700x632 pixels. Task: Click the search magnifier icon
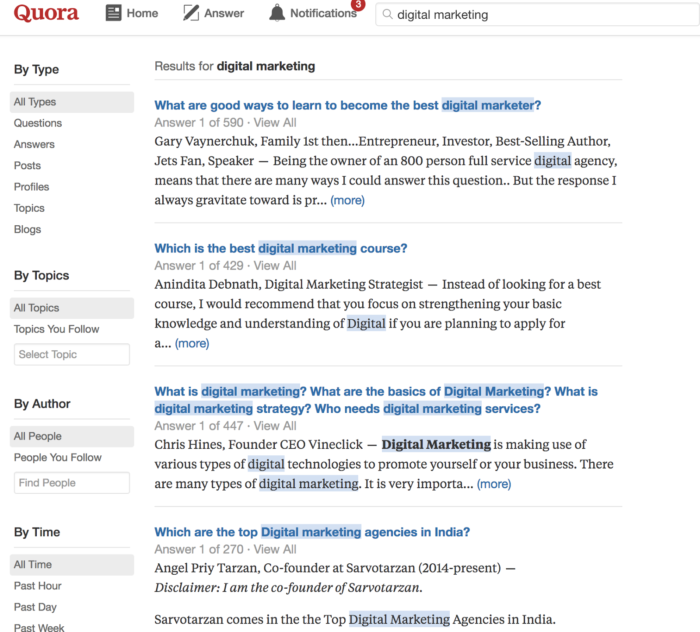(x=388, y=14)
